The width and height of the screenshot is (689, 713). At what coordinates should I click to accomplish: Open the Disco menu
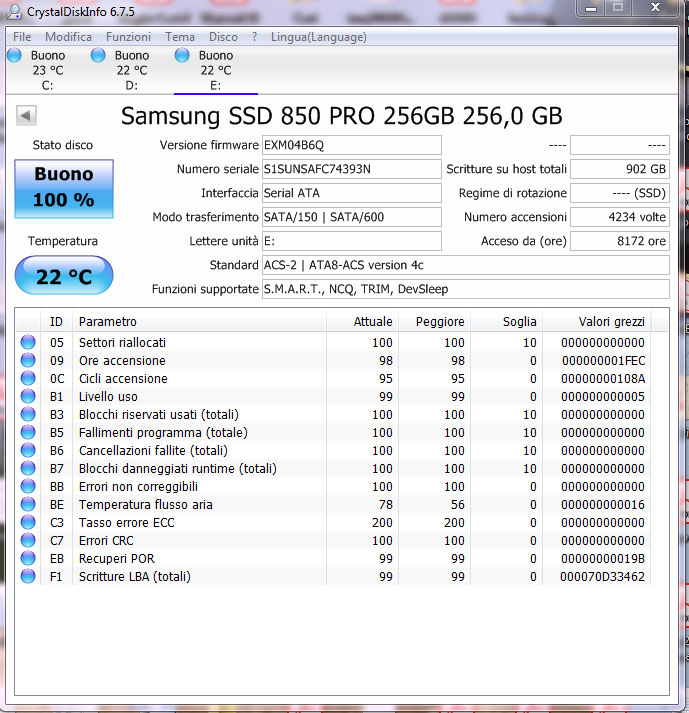[x=223, y=37]
